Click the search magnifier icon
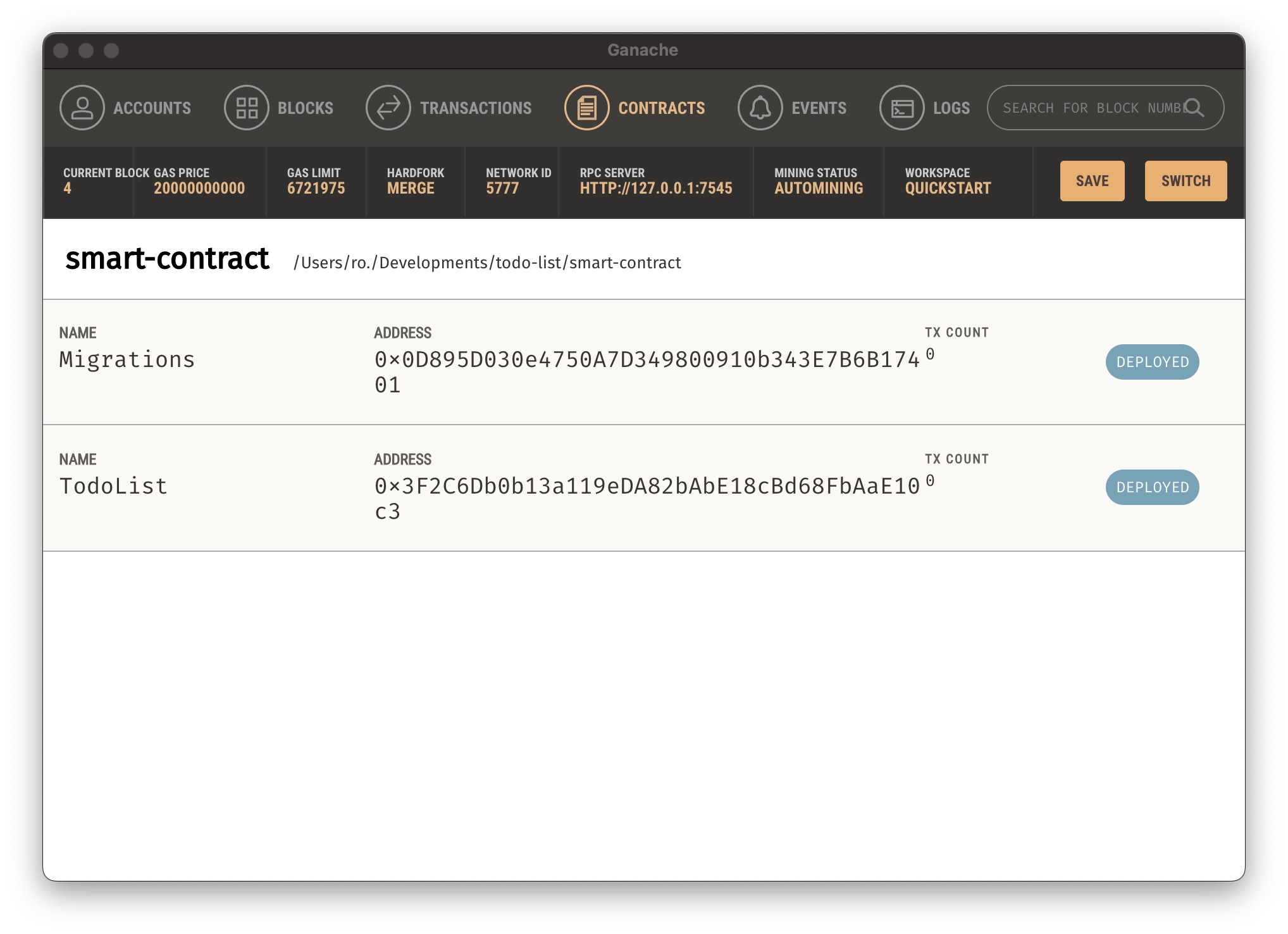Screen dimensions: 1288x934 (1194, 108)
